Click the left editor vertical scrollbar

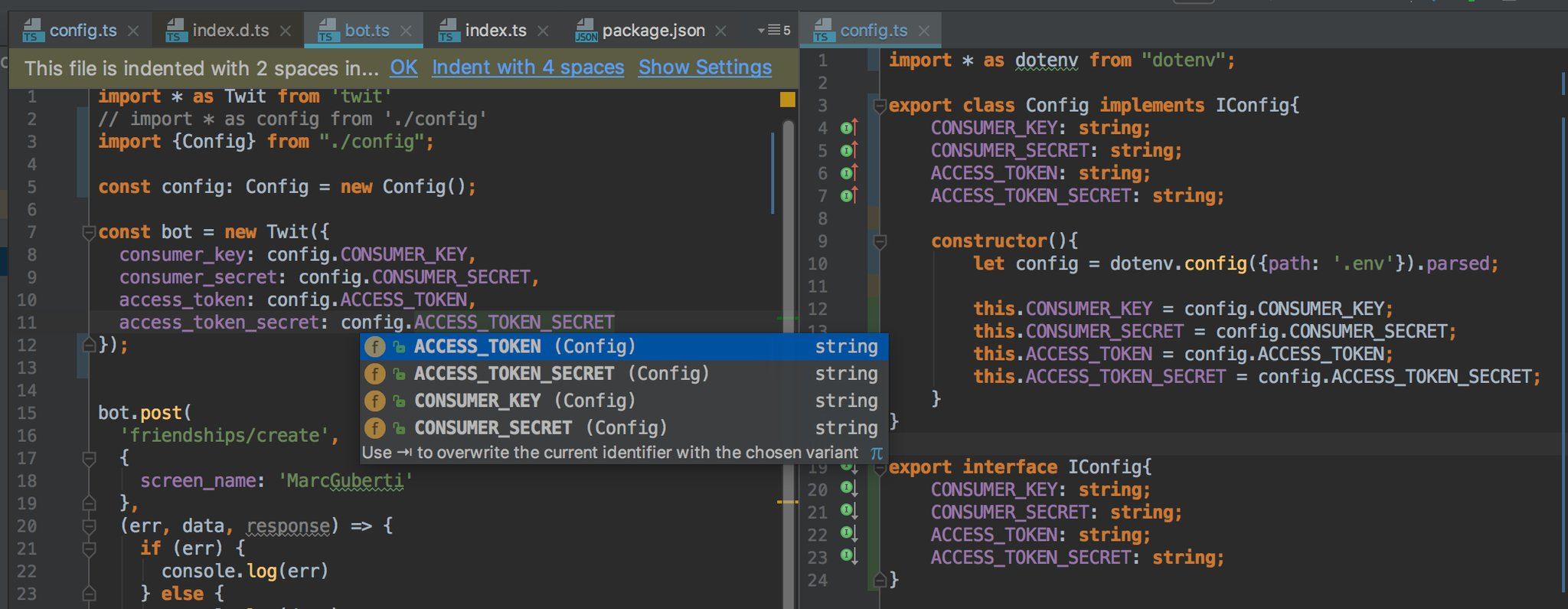tap(788, 364)
